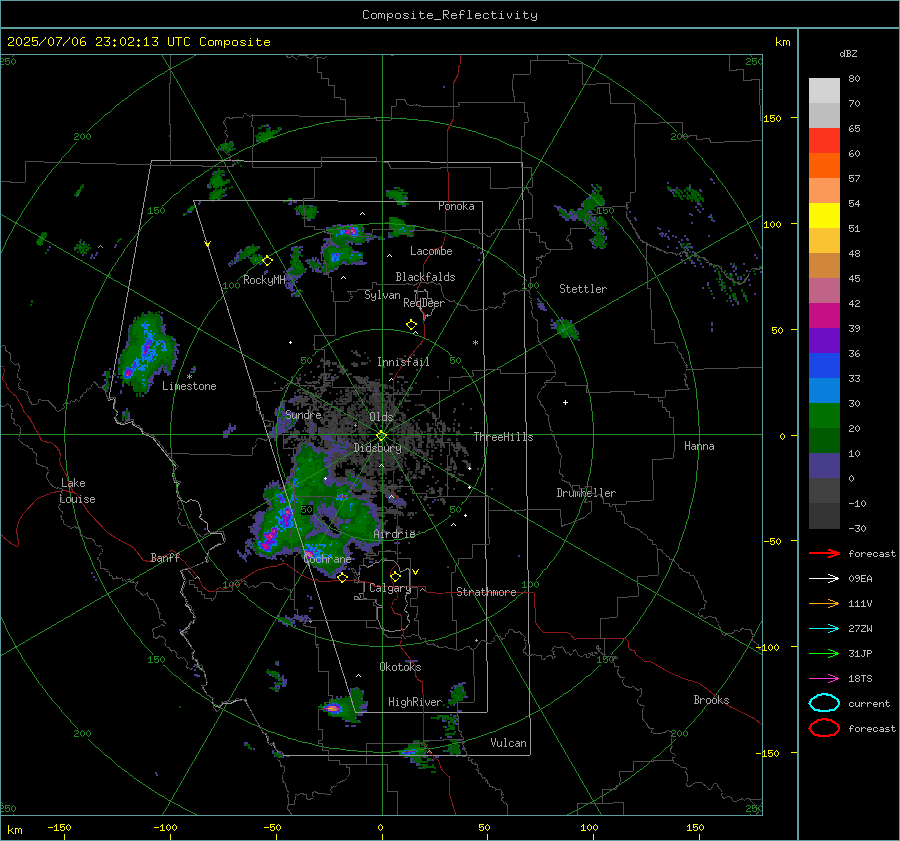
Task: Click the Drumheller label on the map
Action: pyautogui.click(x=586, y=493)
